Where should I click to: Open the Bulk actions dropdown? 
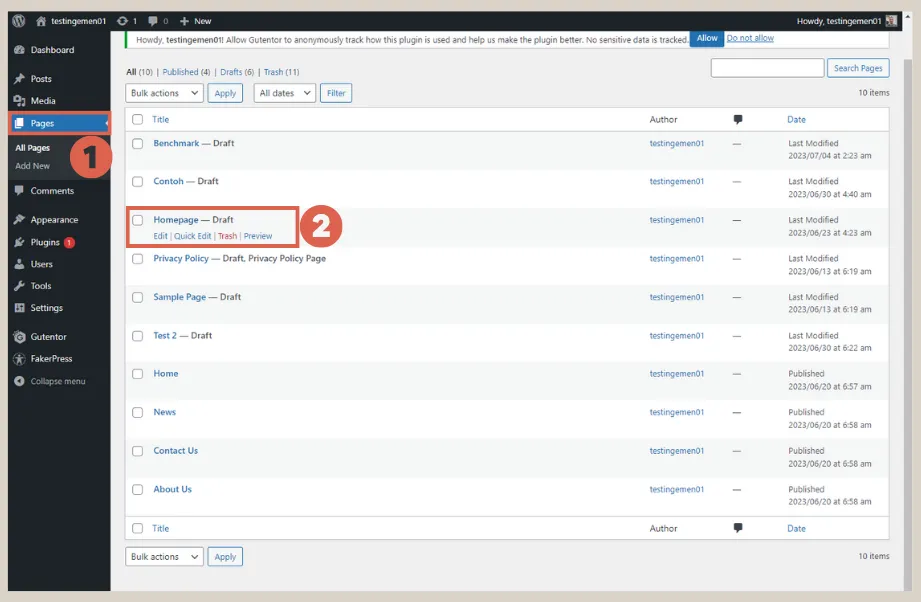pos(163,92)
